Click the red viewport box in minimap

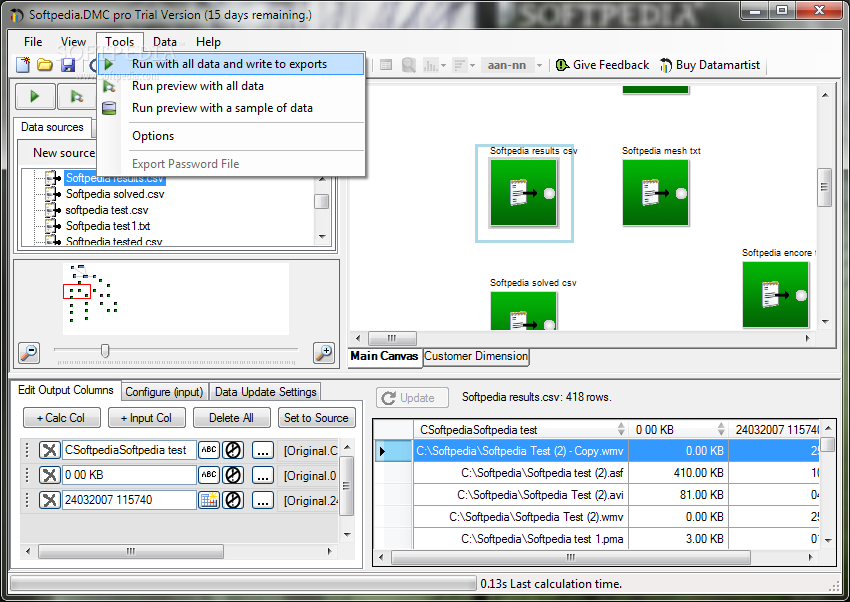pyautogui.click(x=77, y=292)
